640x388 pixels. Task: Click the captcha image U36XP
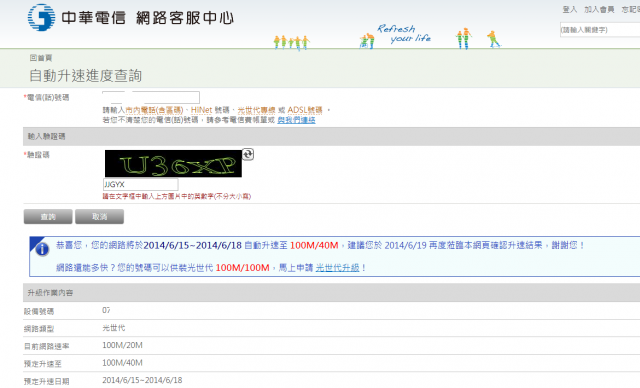(x=173, y=164)
